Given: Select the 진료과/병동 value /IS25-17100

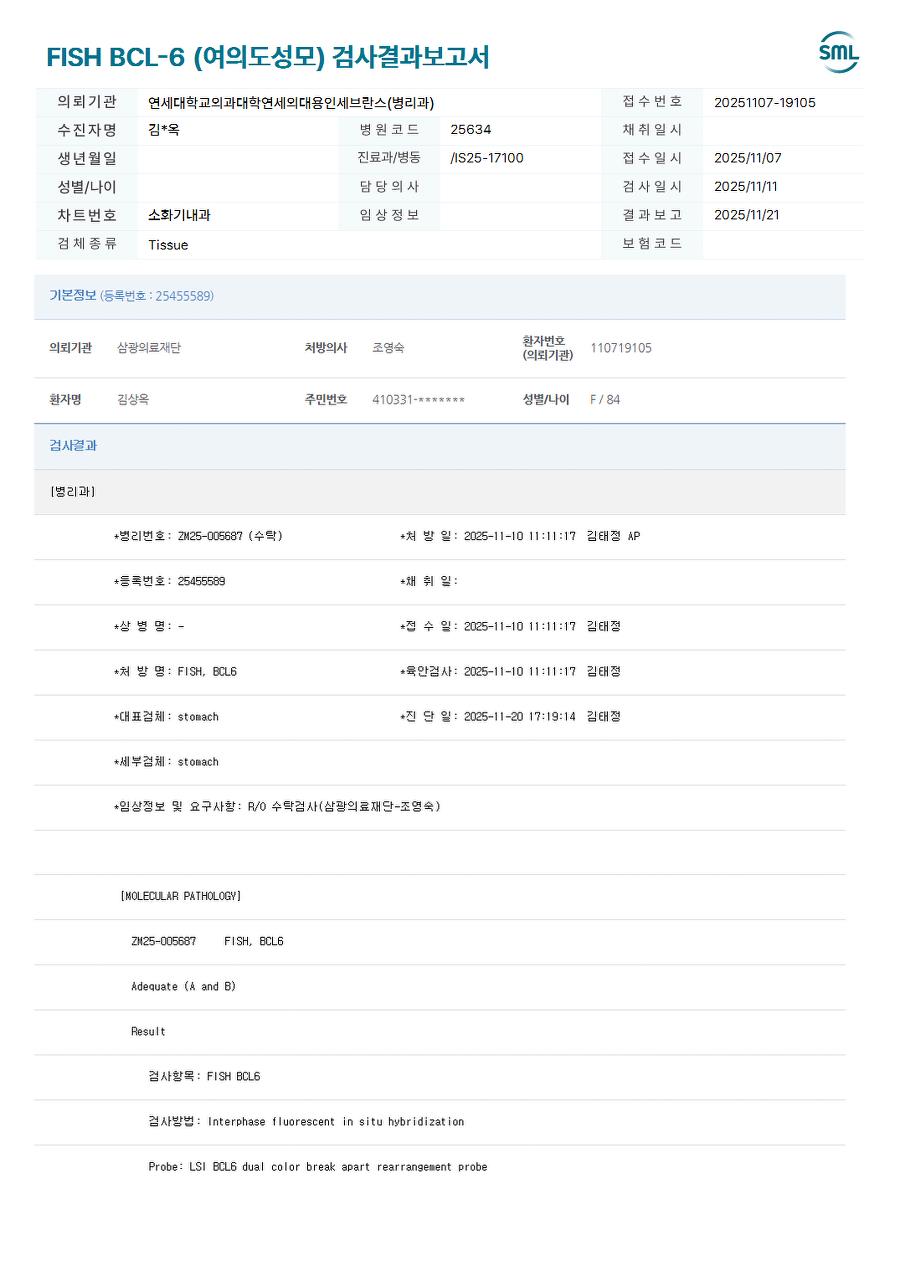Looking at the screenshot, I should 487,158.
